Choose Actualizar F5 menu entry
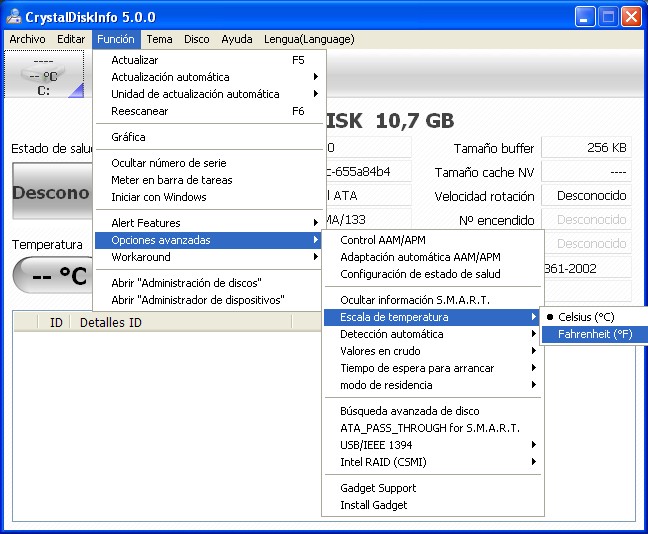 [208, 60]
